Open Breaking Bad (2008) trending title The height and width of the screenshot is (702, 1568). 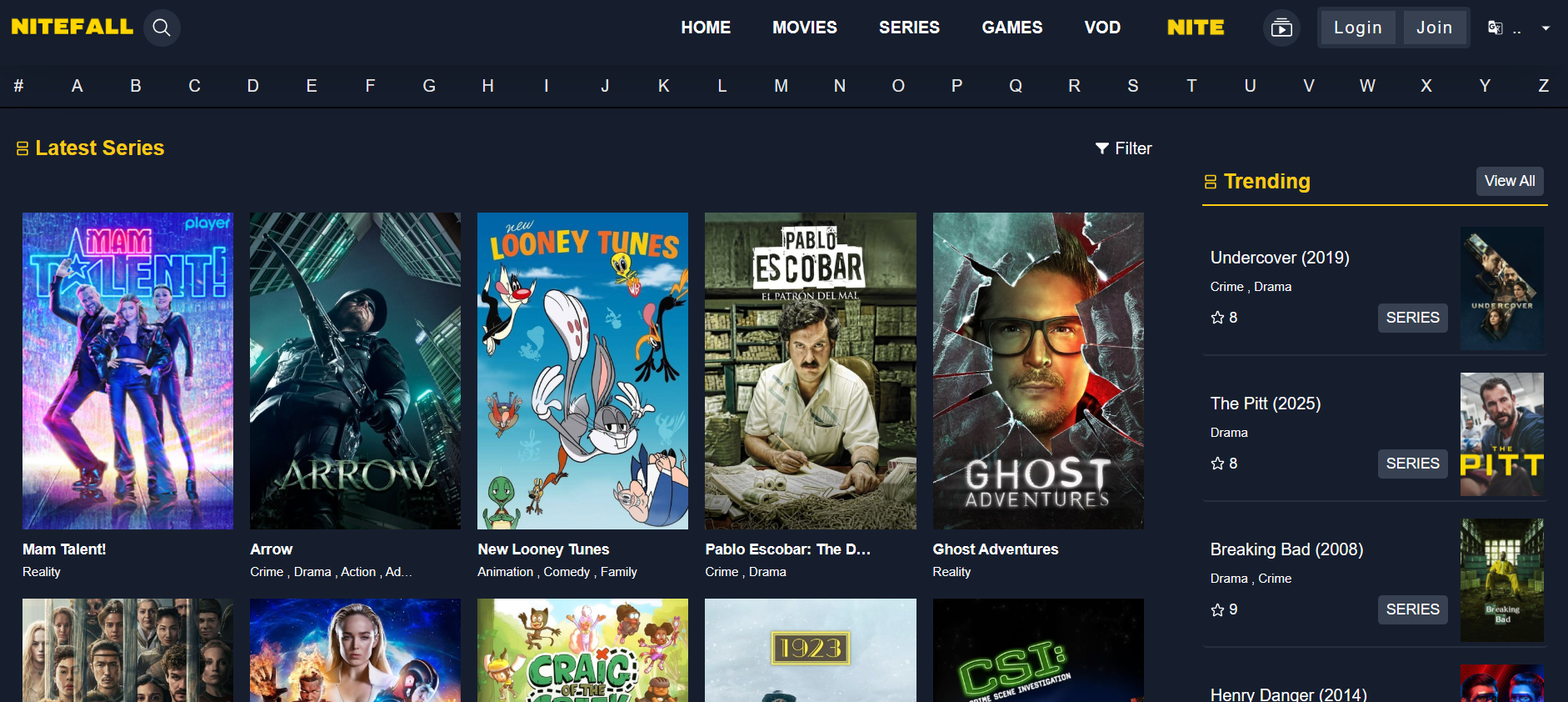point(1286,549)
